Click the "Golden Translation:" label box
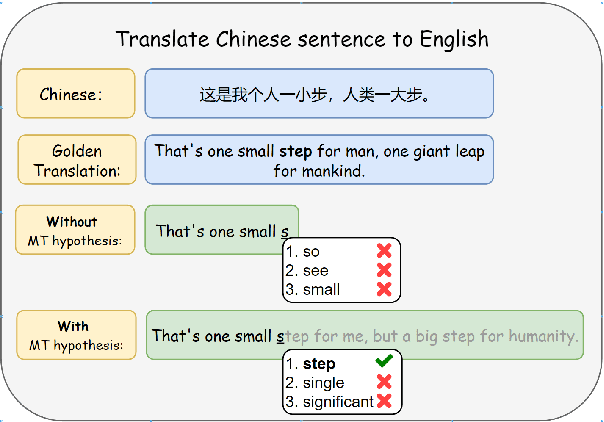Screen dimensions: 604x422 pyautogui.click(x=76, y=160)
